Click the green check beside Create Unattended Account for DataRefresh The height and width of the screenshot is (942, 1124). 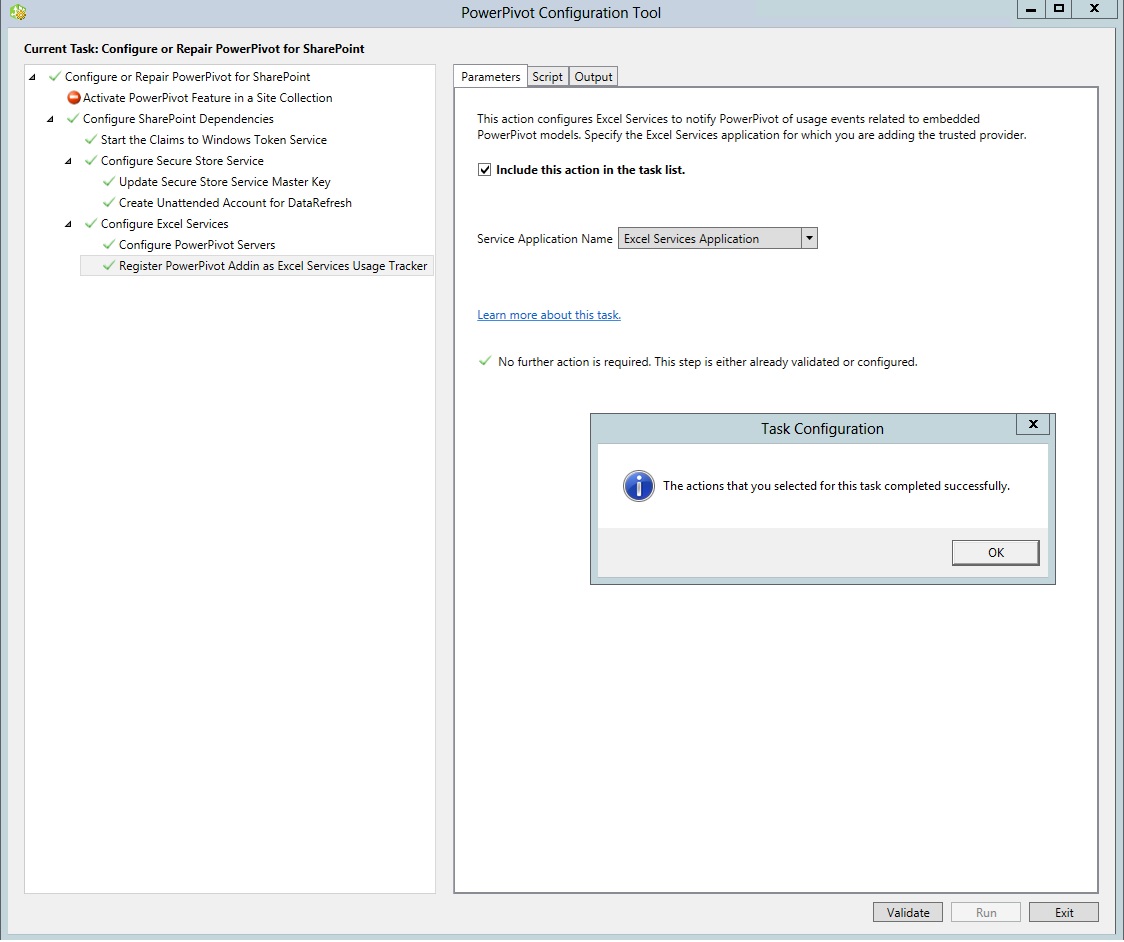pos(108,202)
